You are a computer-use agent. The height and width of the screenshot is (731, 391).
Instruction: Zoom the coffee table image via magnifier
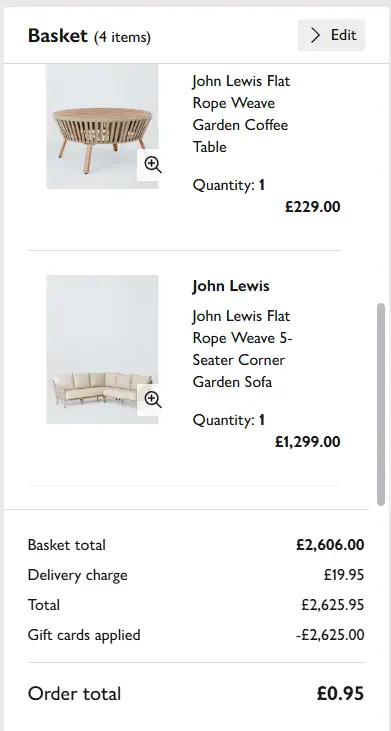pyautogui.click(x=152, y=165)
